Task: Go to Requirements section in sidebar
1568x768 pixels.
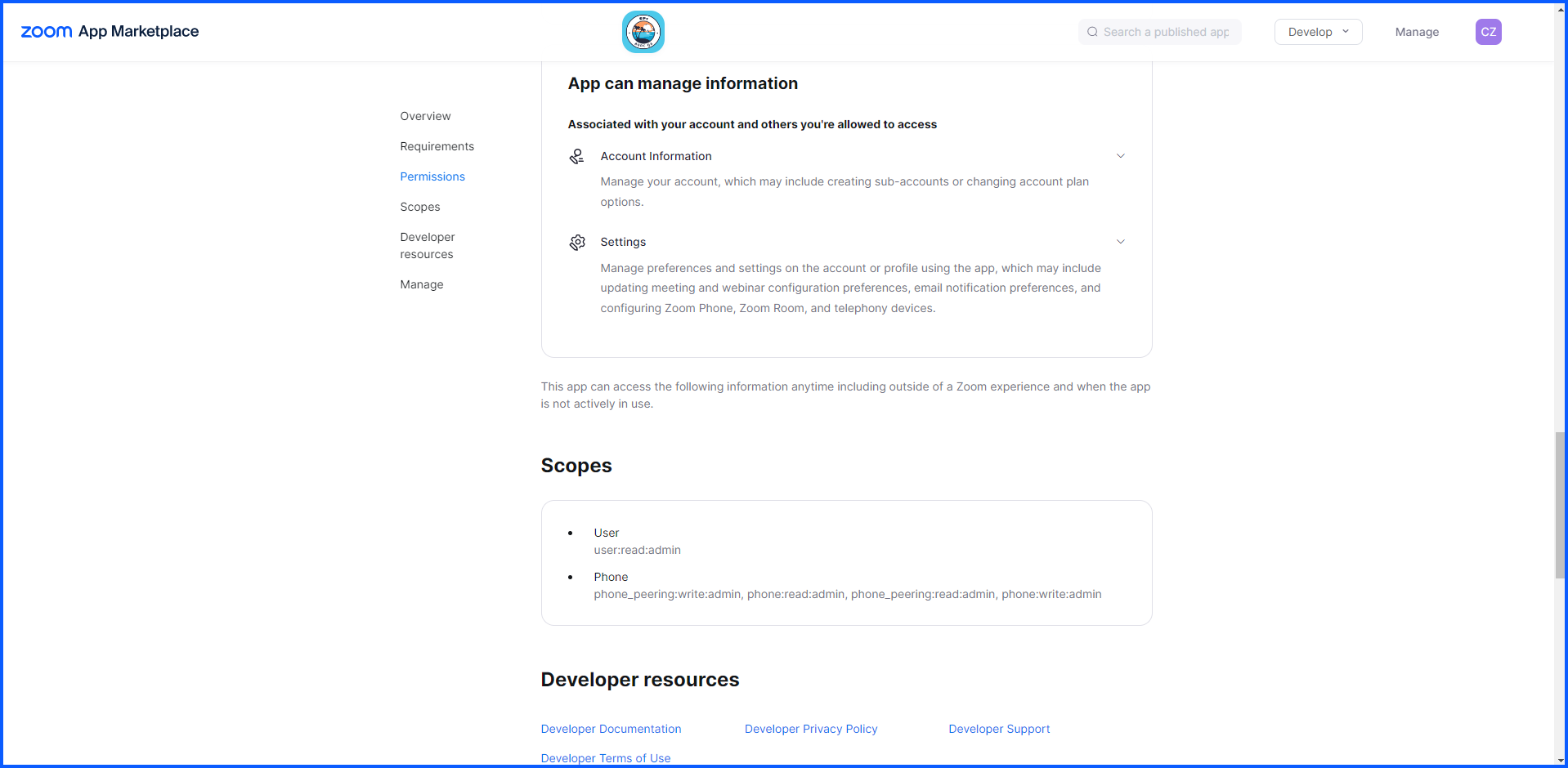Action: pos(437,146)
